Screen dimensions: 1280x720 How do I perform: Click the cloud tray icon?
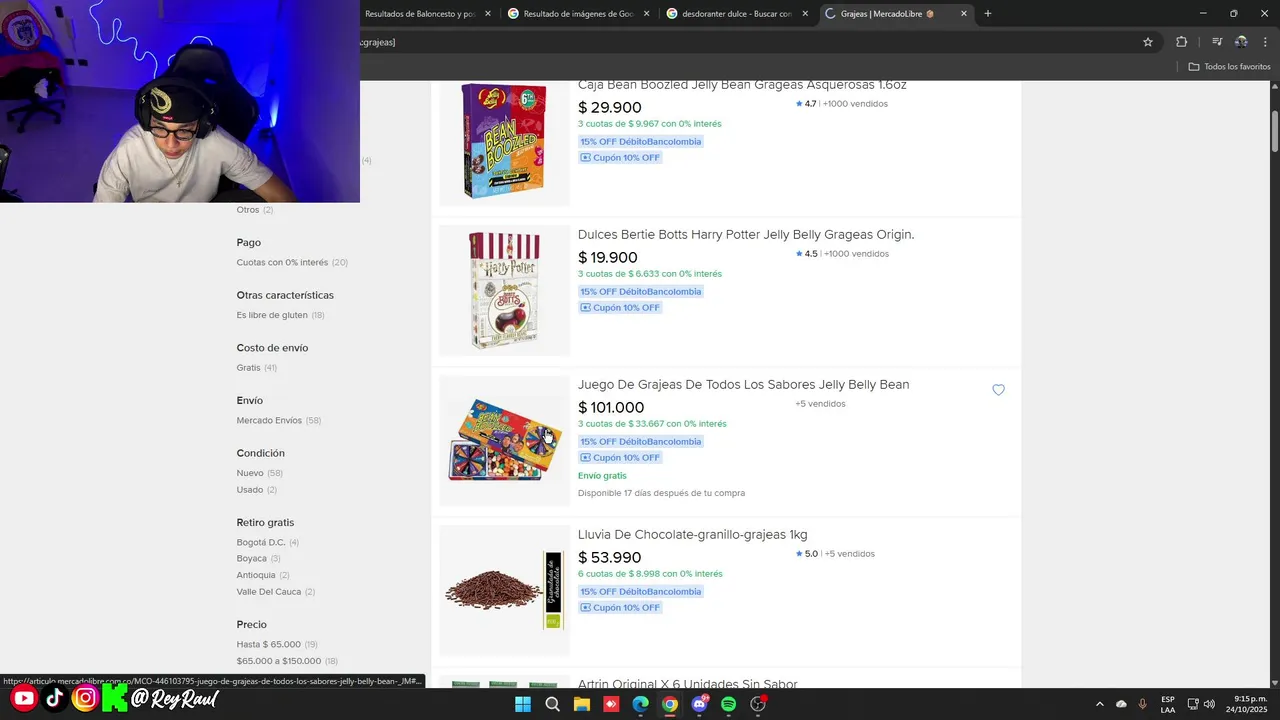tap(1121, 704)
